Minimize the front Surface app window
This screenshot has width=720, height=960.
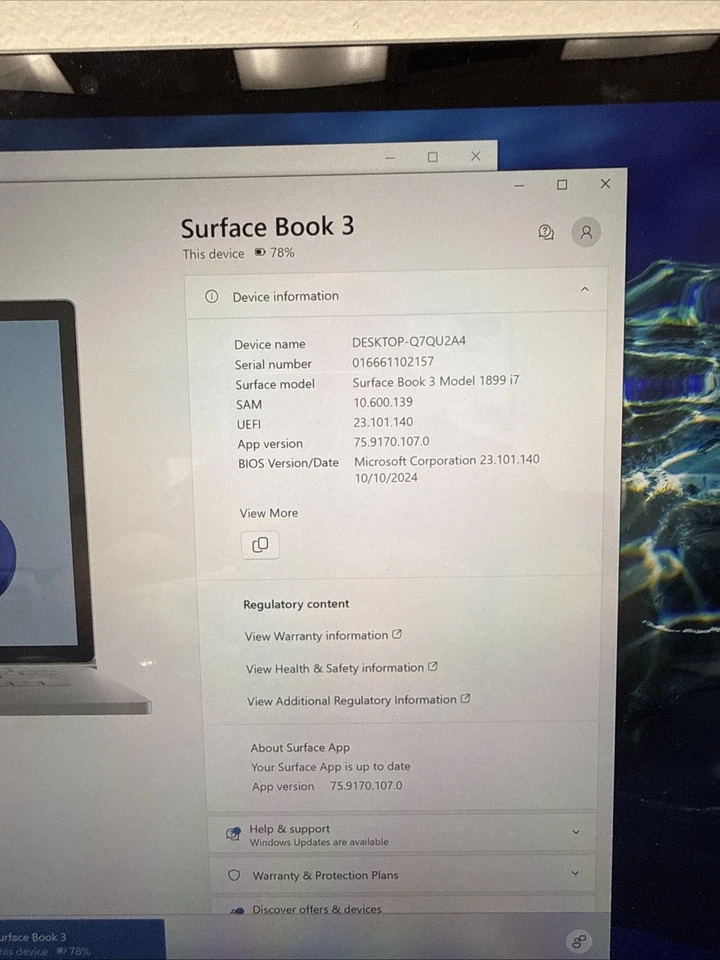(519, 185)
